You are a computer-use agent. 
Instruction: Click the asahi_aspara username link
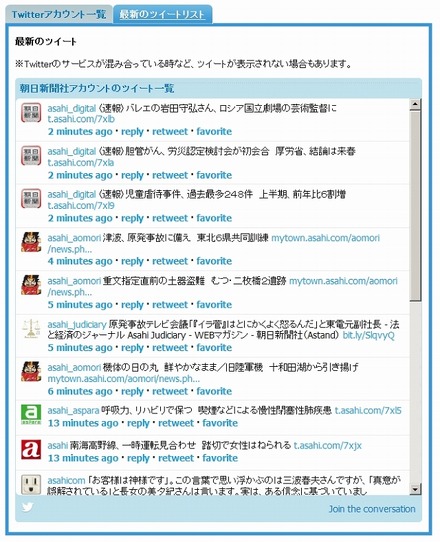pos(73,410)
